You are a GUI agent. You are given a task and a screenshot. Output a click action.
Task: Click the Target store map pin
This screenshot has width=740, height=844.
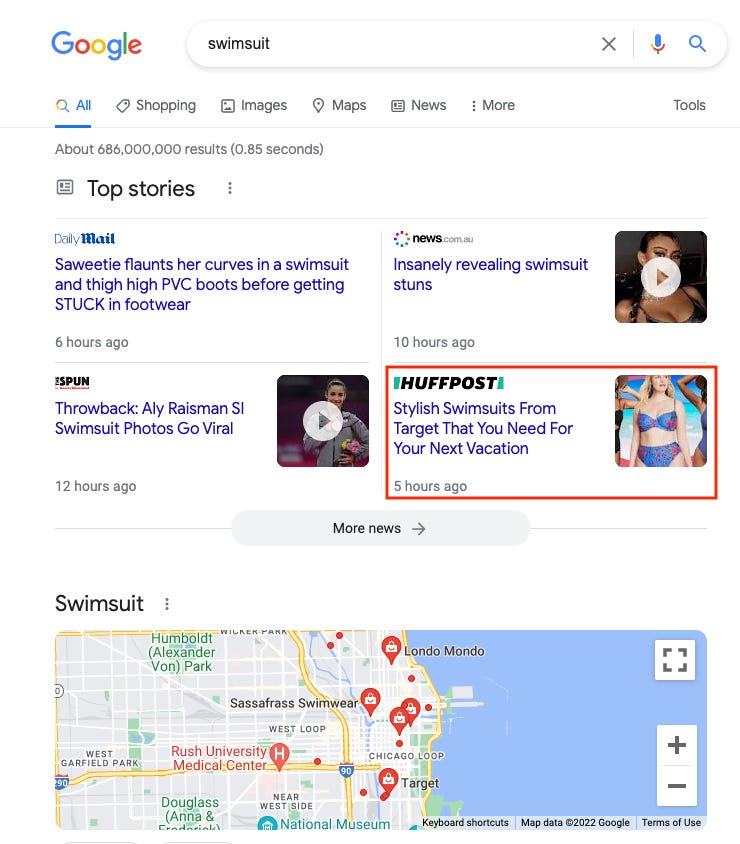[x=388, y=779]
